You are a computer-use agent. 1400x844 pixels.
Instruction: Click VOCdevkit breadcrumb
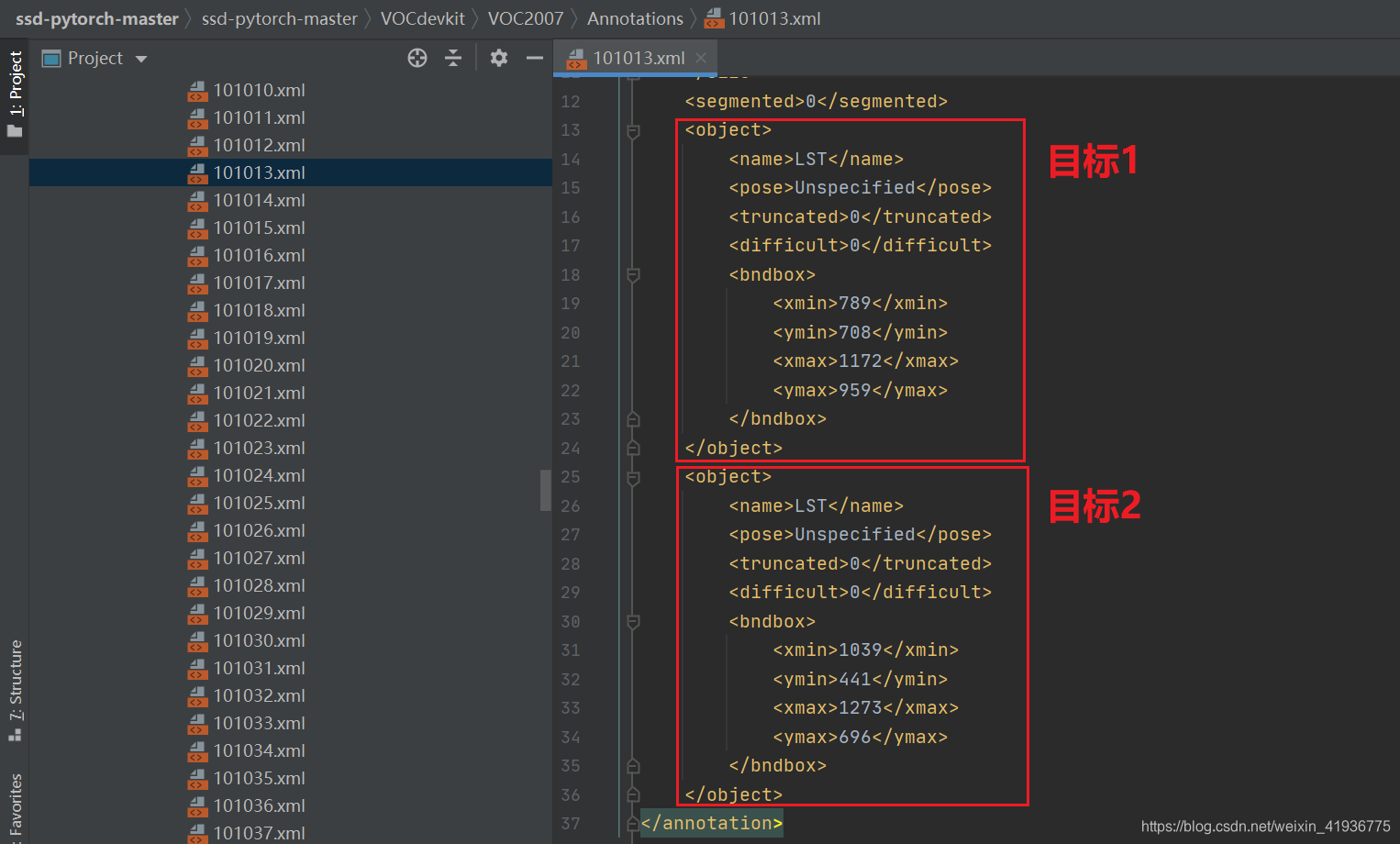422,18
